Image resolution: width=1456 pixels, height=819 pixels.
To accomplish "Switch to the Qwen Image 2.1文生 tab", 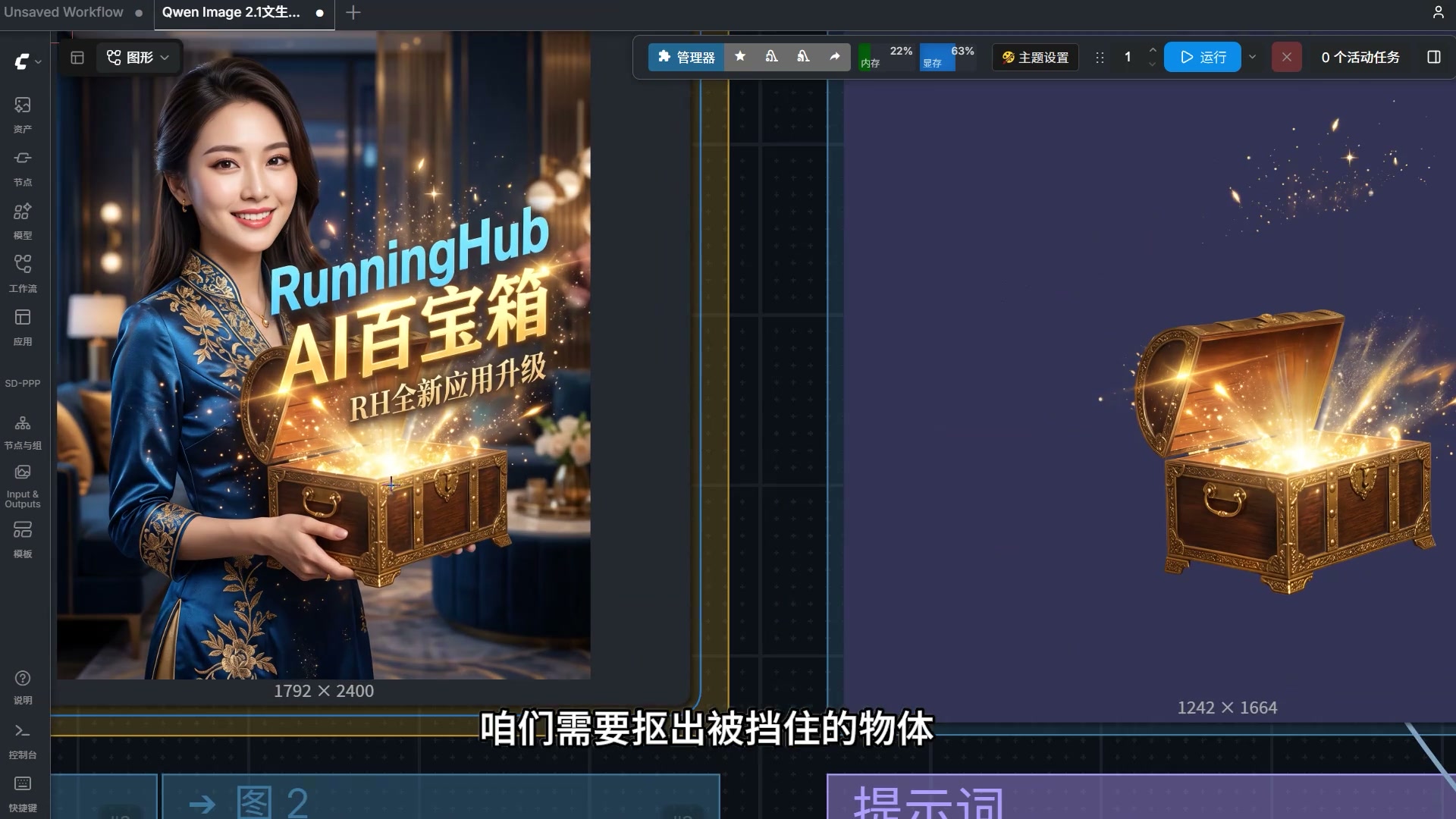I will pyautogui.click(x=243, y=13).
